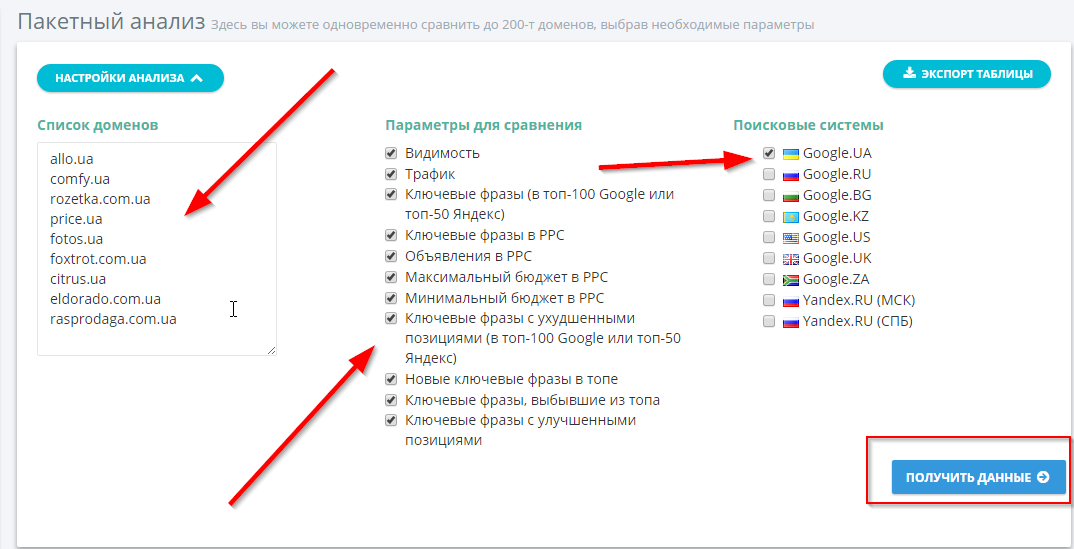1074x549 pixels.
Task: Toggle the Объявления в PPC checkbox
Action: 391,257
